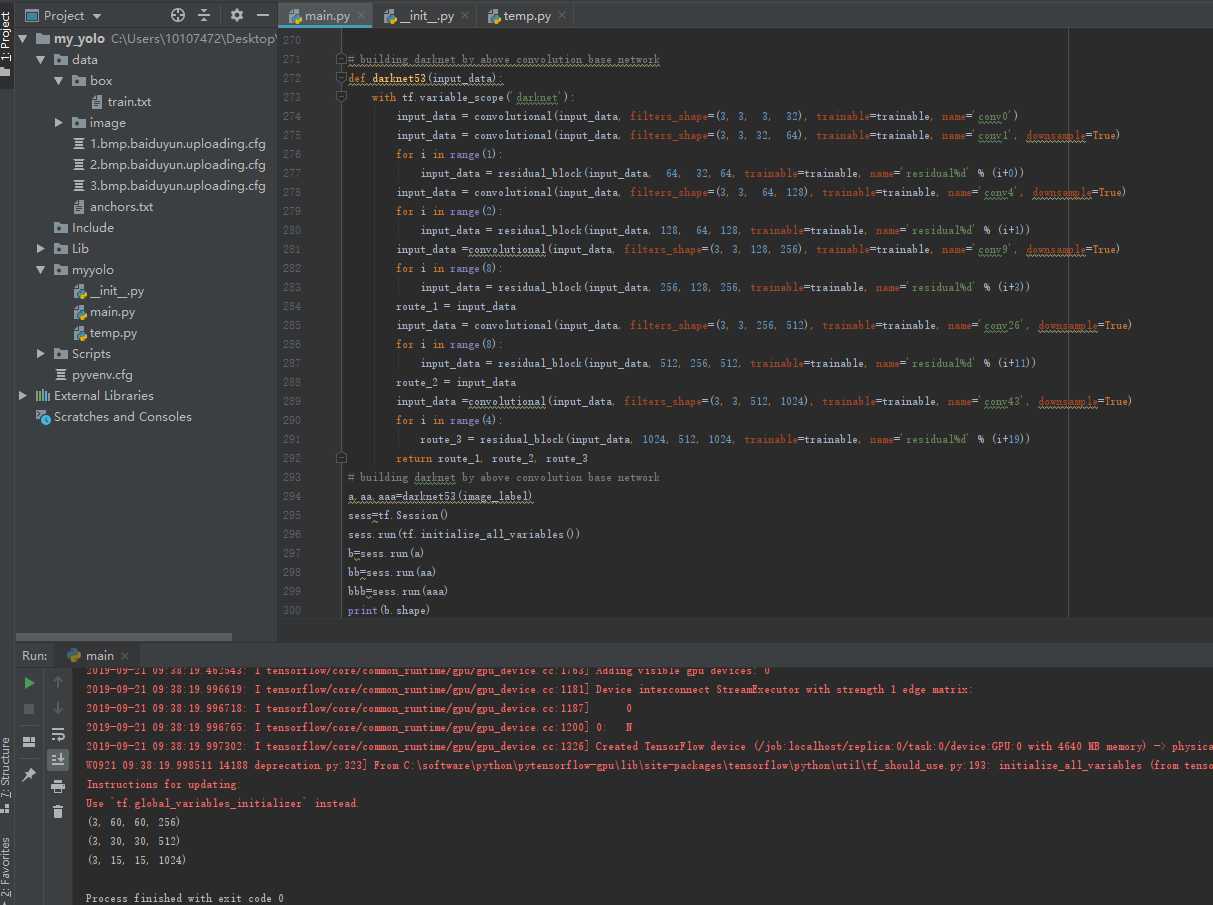Click 'Instructions for updating:' console line
The width and height of the screenshot is (1213, 905).
tap(163, 784)
